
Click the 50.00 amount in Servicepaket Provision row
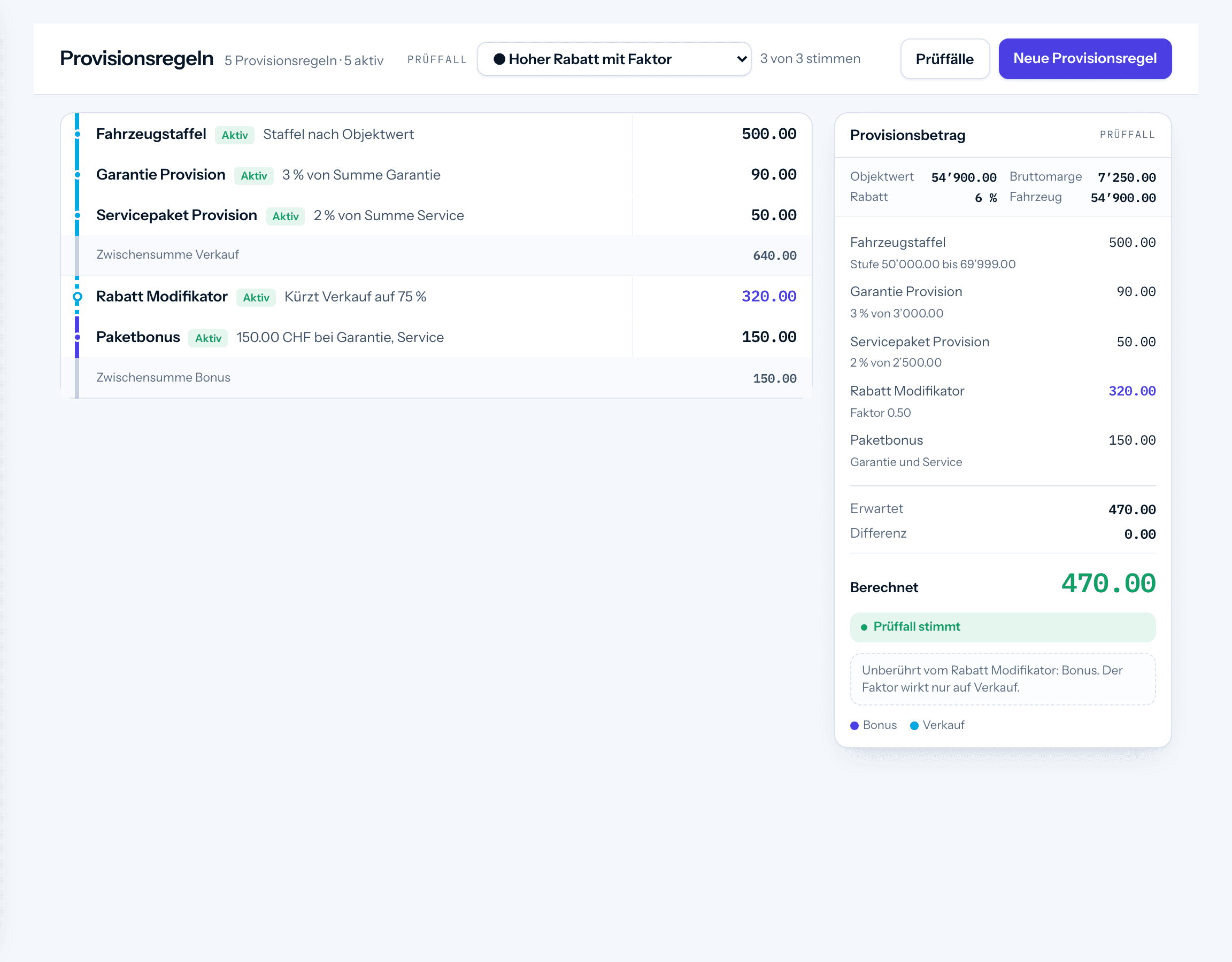(x=773, y=215)
